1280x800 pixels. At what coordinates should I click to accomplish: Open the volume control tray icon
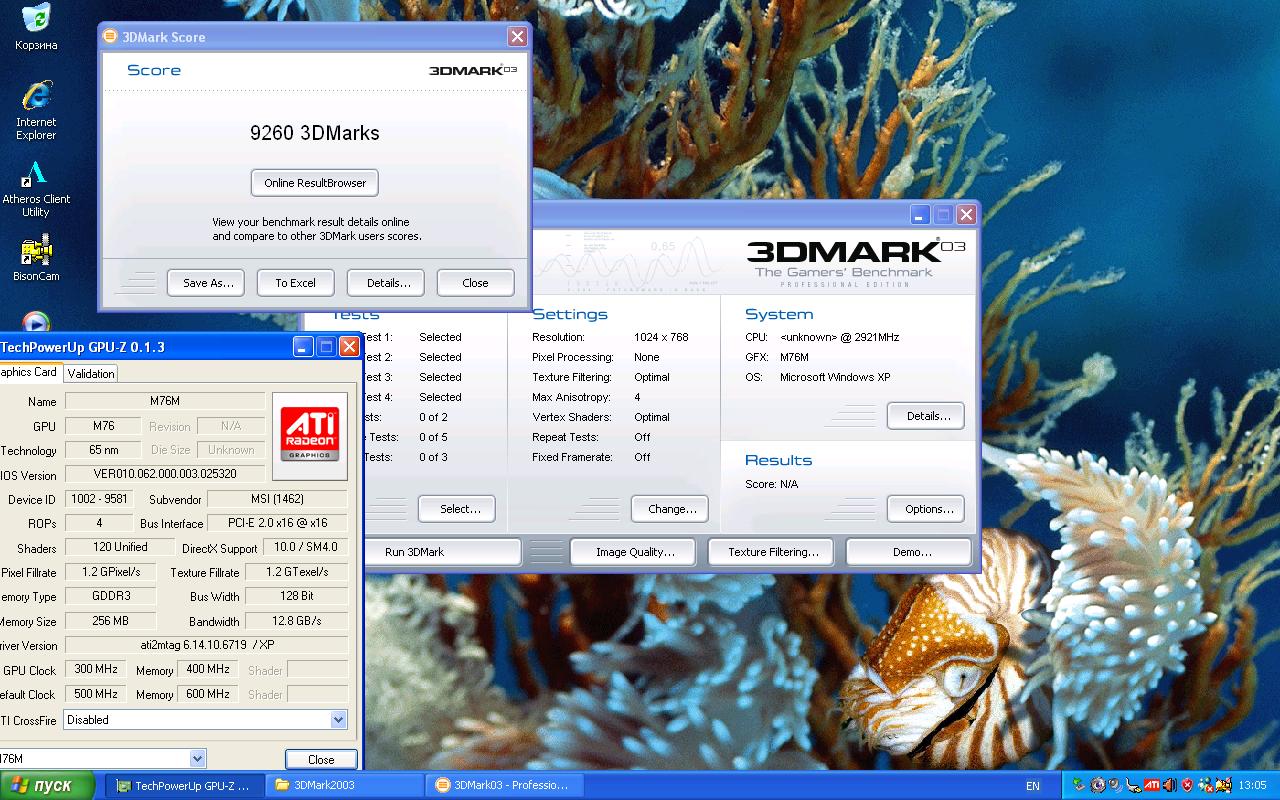pyautogui.click(x=1170, y=785)
